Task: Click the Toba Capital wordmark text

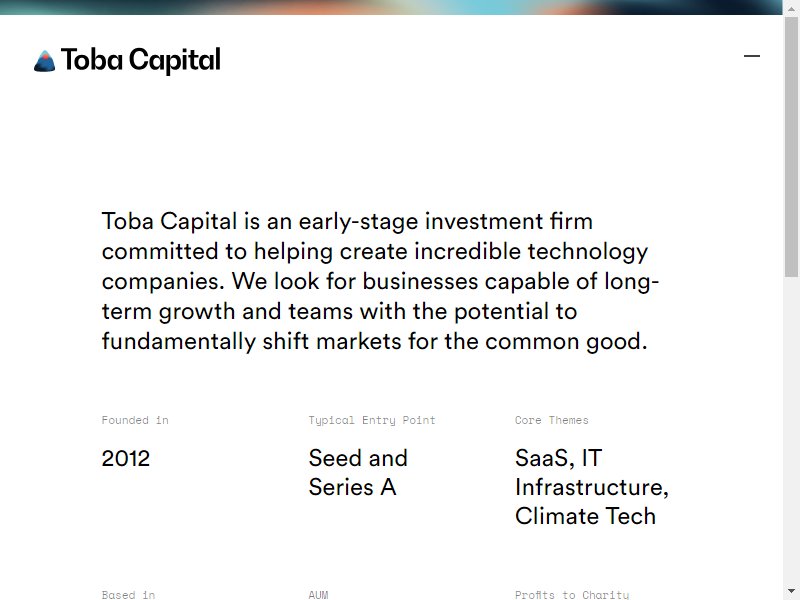Action: 141,61
